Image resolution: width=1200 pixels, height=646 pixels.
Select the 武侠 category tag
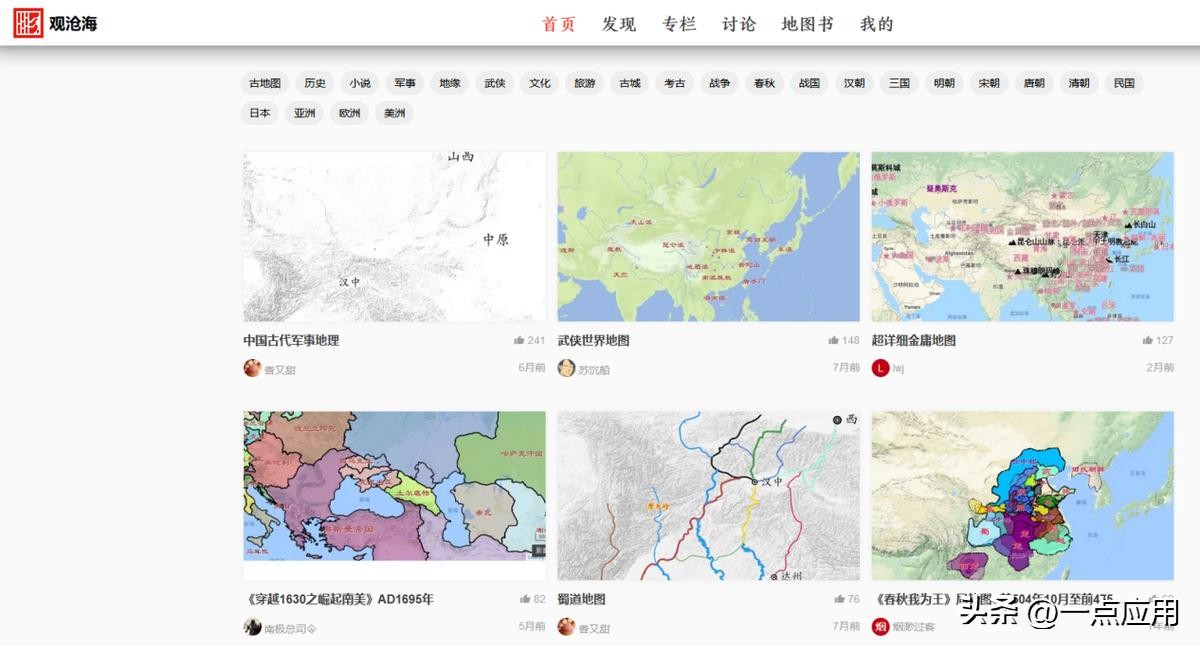[495, 83]
